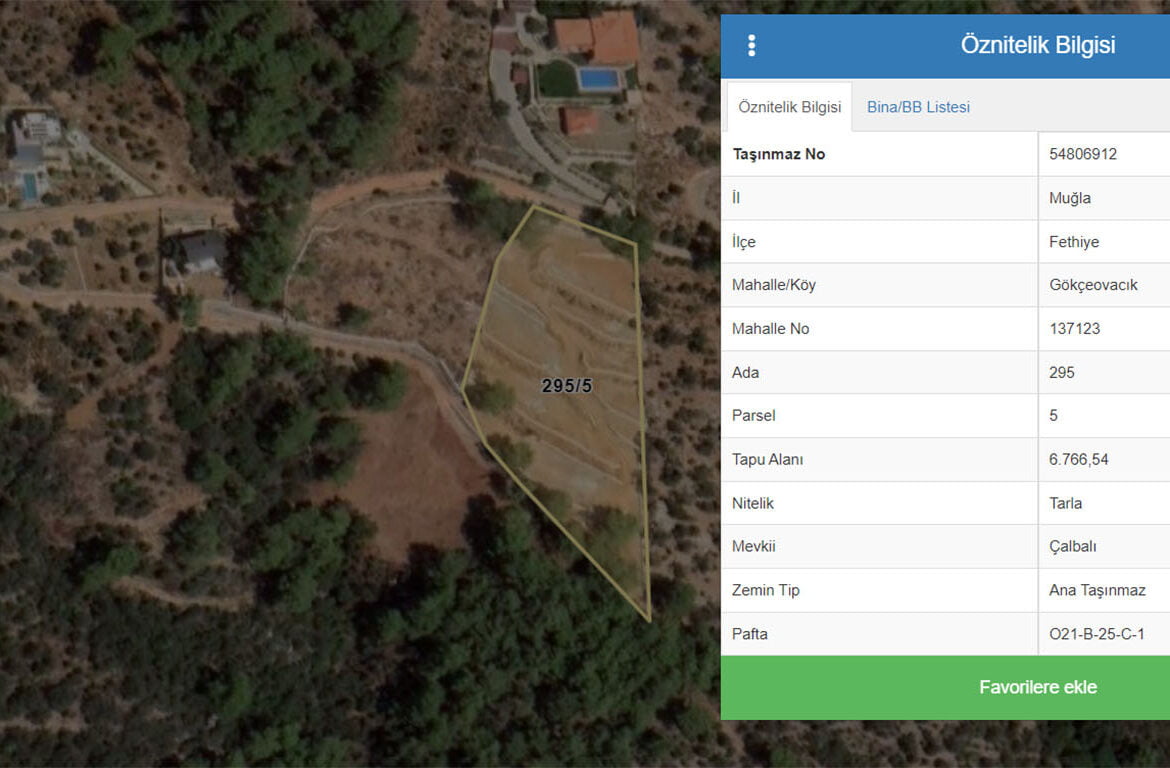Select the Tapu Alanı value 6.766,54
The width and height of the screenshot is (1170, 768).
[x=1078, y=459]
